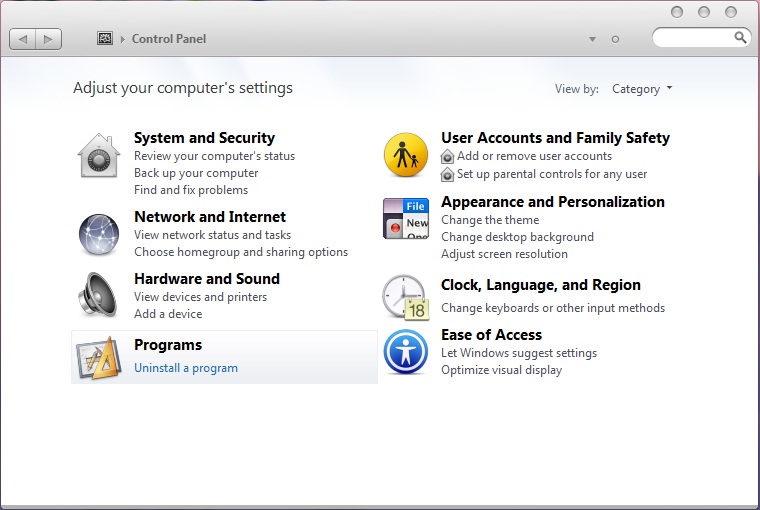Open Adjust screen resolution

pos(504,254)
